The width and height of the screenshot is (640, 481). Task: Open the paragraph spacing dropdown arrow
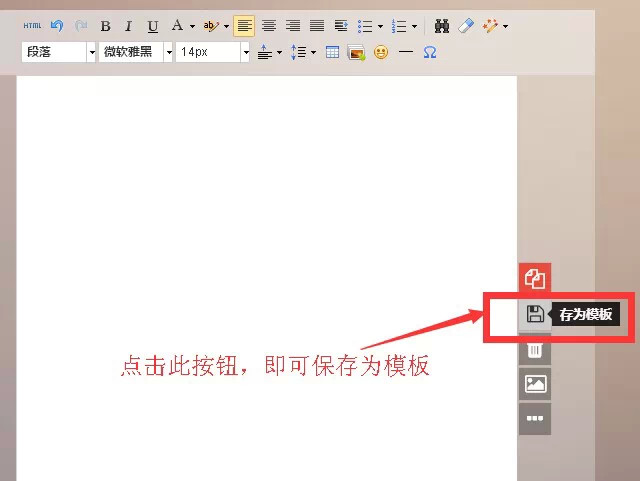click(280, 53)
